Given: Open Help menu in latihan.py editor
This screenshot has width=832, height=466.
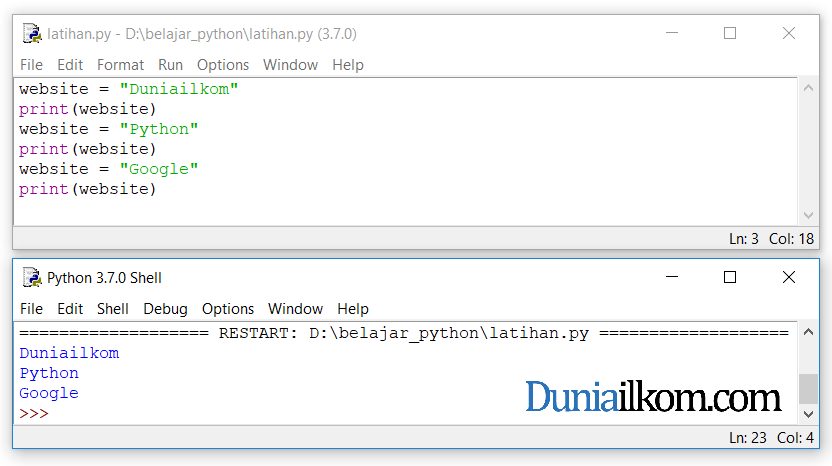Looking at the screenshot, I should click(348, 65).
